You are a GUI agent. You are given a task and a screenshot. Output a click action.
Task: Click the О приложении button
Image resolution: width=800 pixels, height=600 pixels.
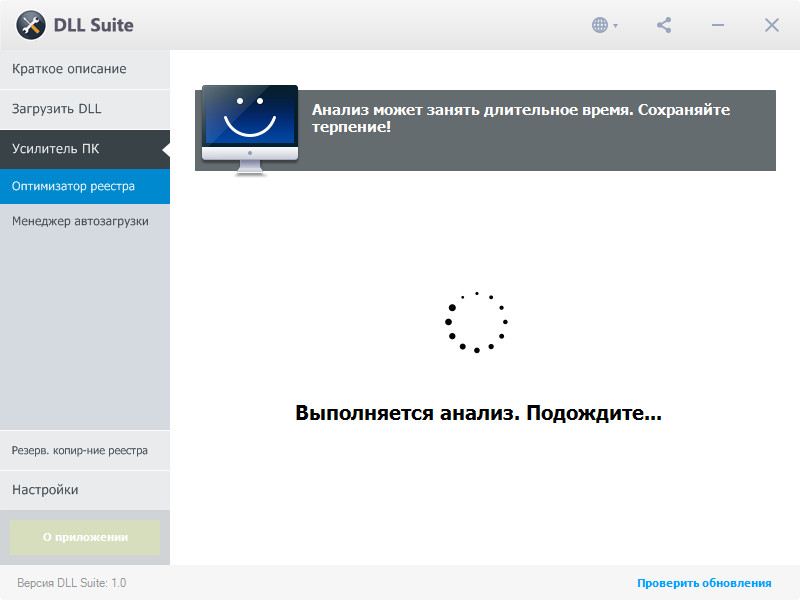click(85, 537)
